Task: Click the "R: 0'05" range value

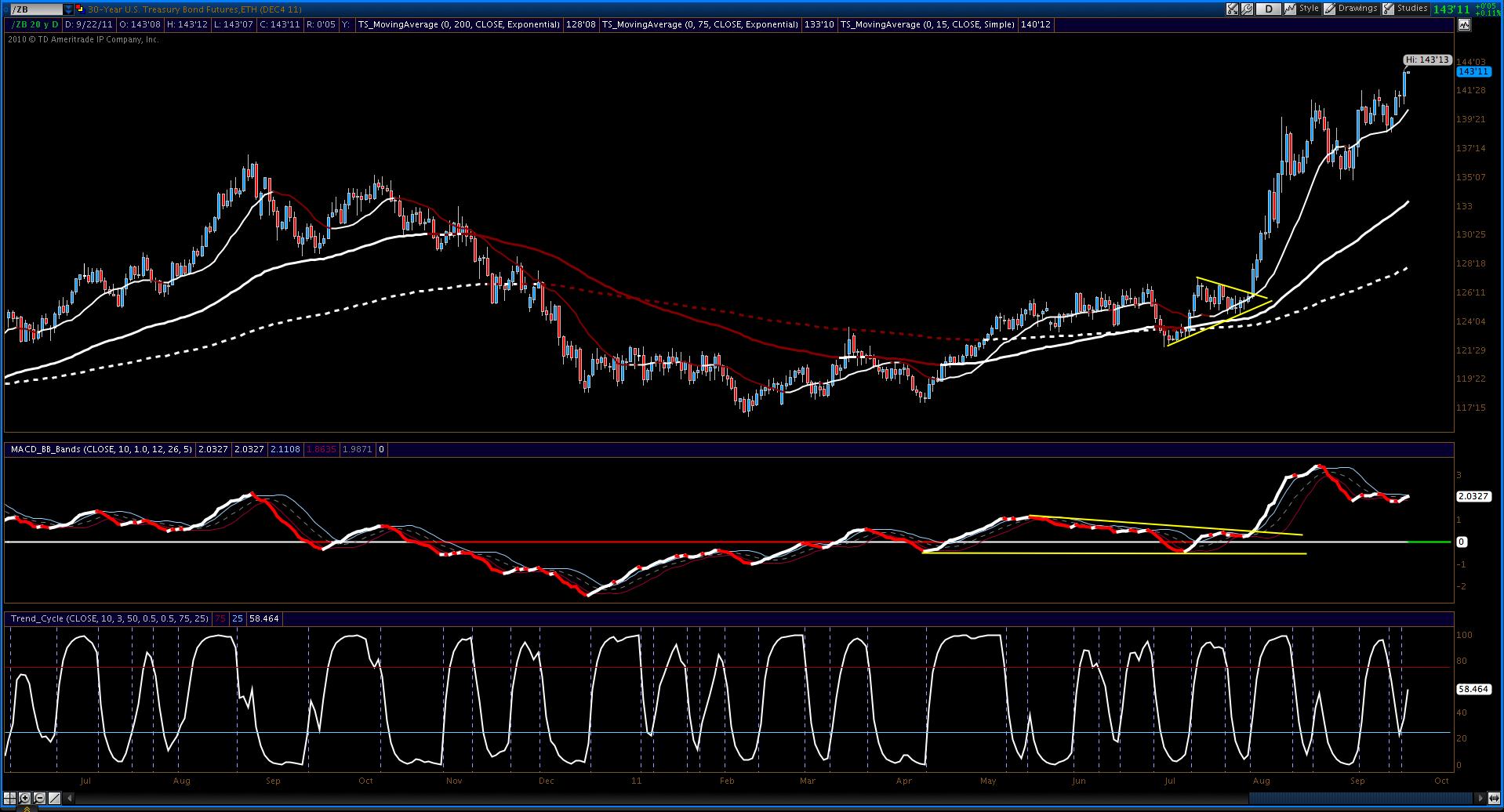Action: coord(322,25)
